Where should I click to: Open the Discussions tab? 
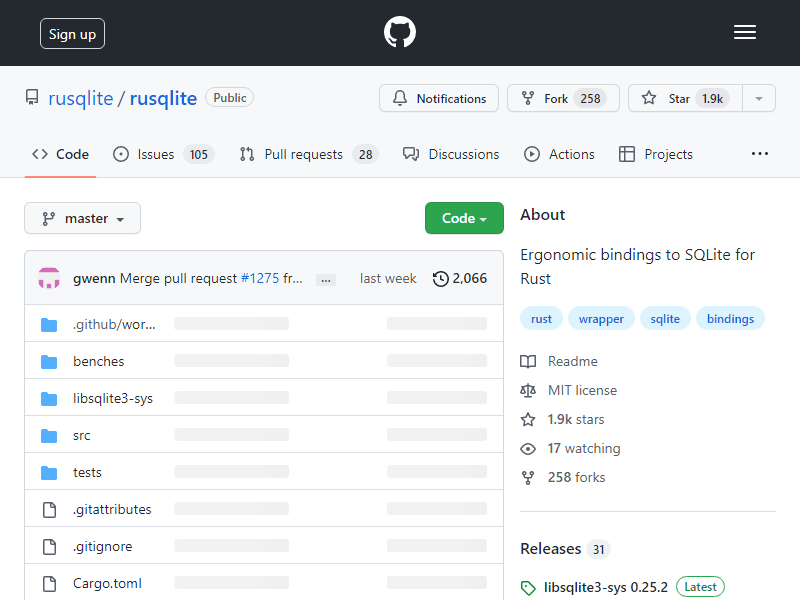451,154
